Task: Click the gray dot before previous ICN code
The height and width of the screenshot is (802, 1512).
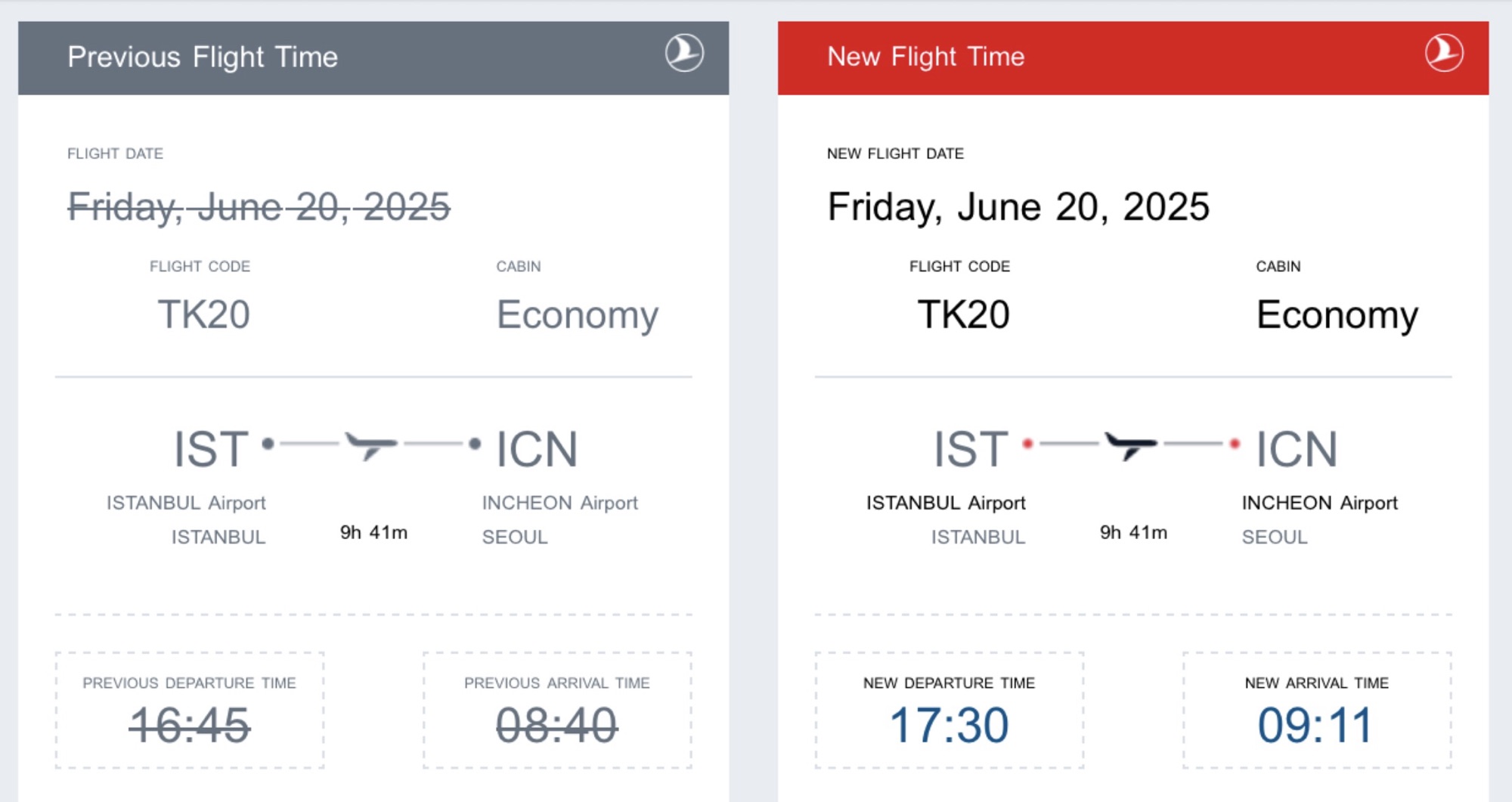Action: 475,444
